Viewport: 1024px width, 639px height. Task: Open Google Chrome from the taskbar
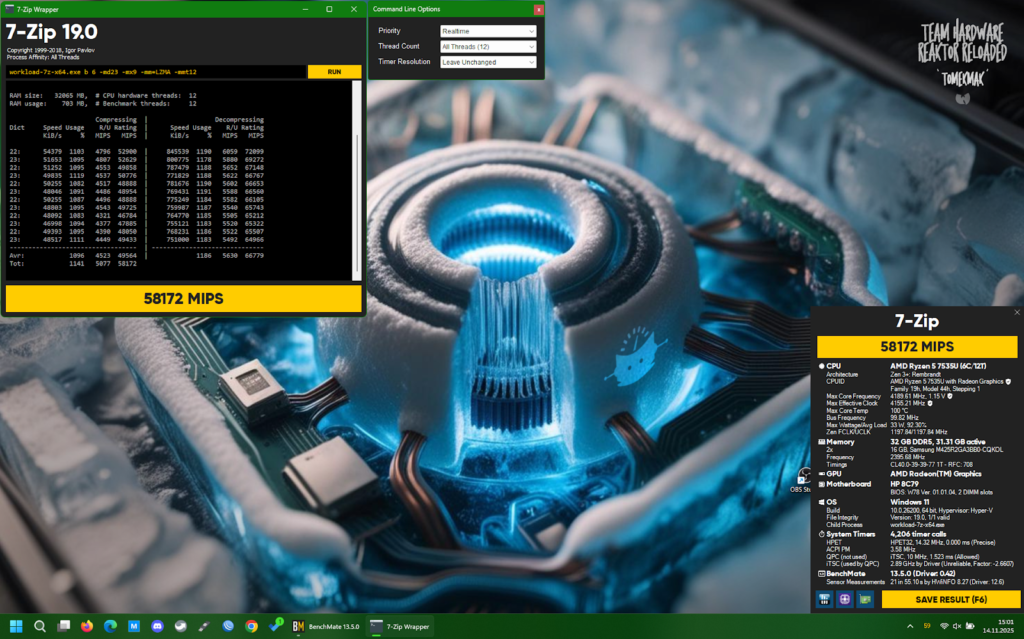click(x=251, y=626)
